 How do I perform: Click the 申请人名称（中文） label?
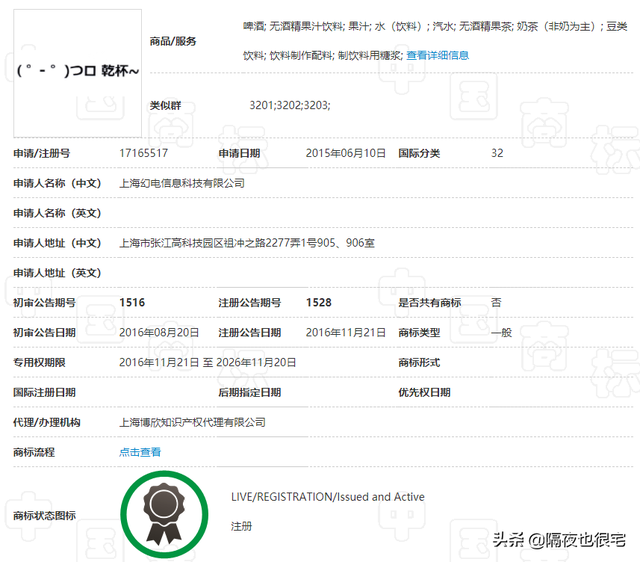point(57,183)
